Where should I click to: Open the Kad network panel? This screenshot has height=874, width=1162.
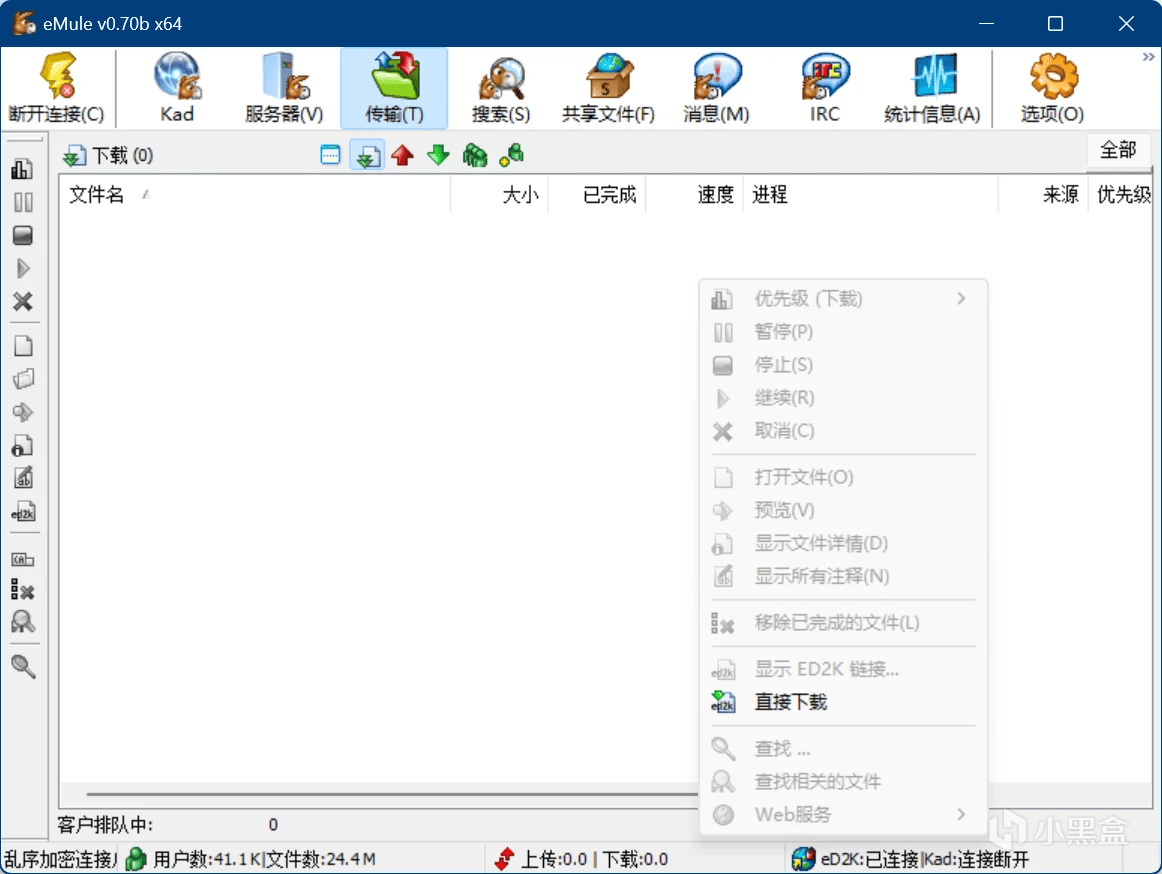pyautogui.click(x=177, y=88)
